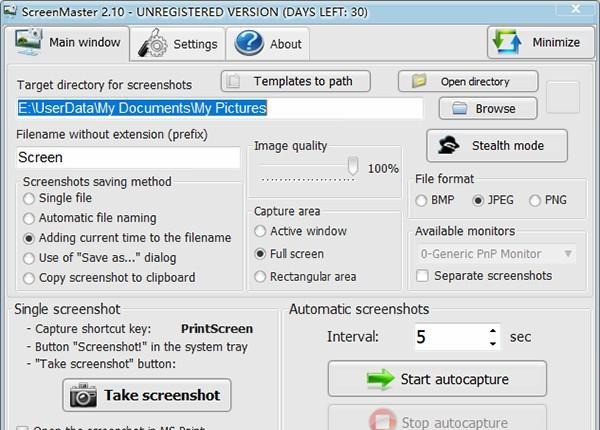Enable Separate screenshots checkbox
This screenshot has width=600, height=430.
click(422, 275)
